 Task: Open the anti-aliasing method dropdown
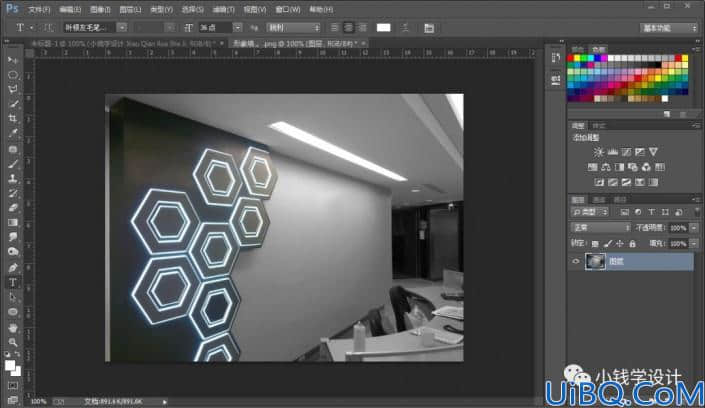pos(293,28)
